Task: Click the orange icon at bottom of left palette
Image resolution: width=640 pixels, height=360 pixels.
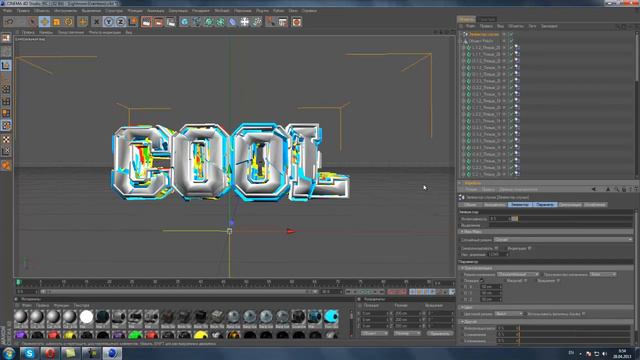Action: point(6,165)
